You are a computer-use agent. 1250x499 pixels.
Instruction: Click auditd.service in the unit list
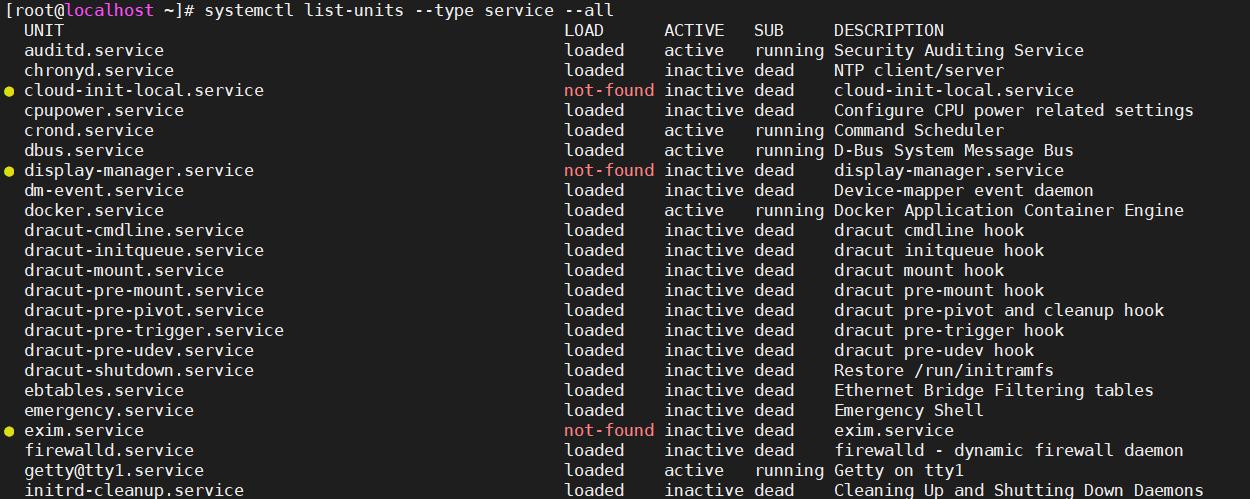click(x=94, y=50)
